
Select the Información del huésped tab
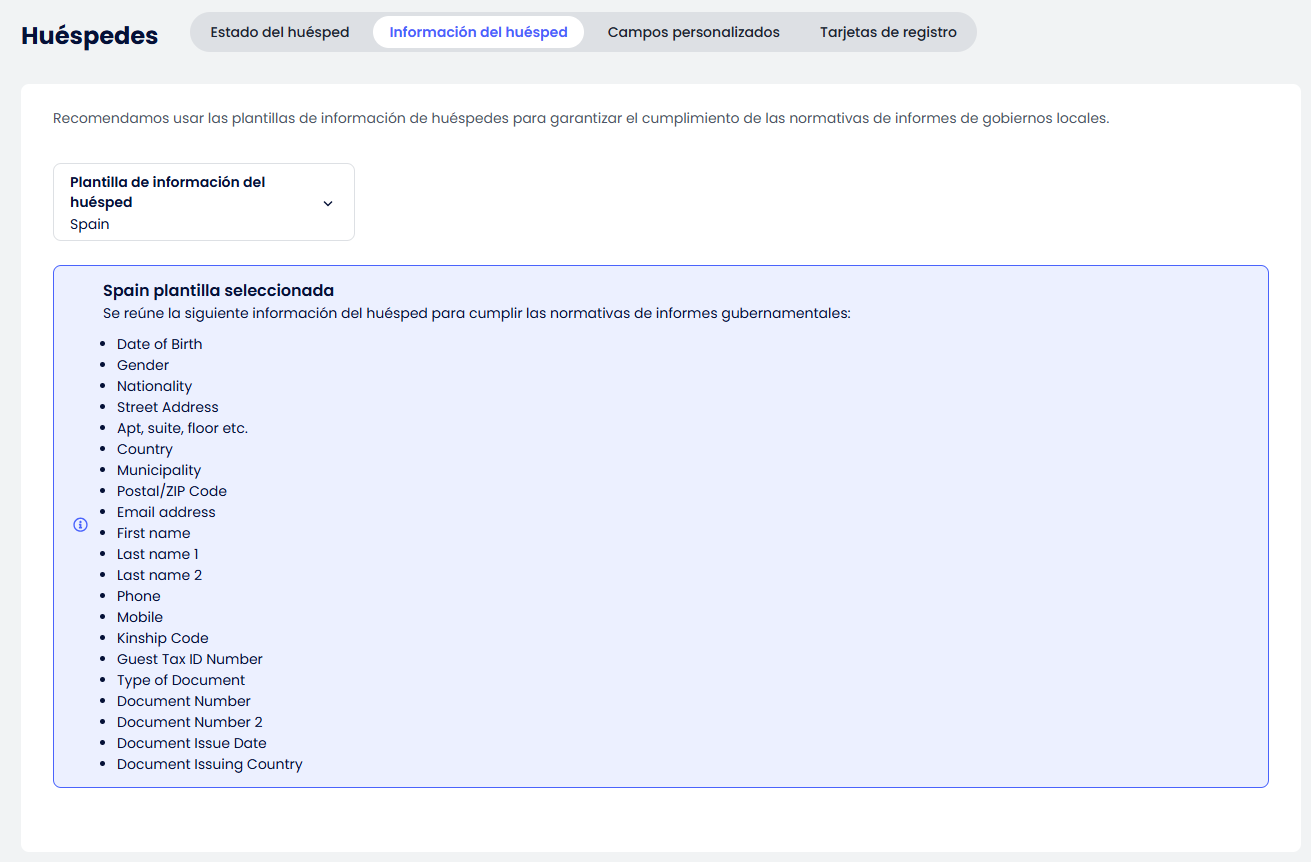point(478,32)
